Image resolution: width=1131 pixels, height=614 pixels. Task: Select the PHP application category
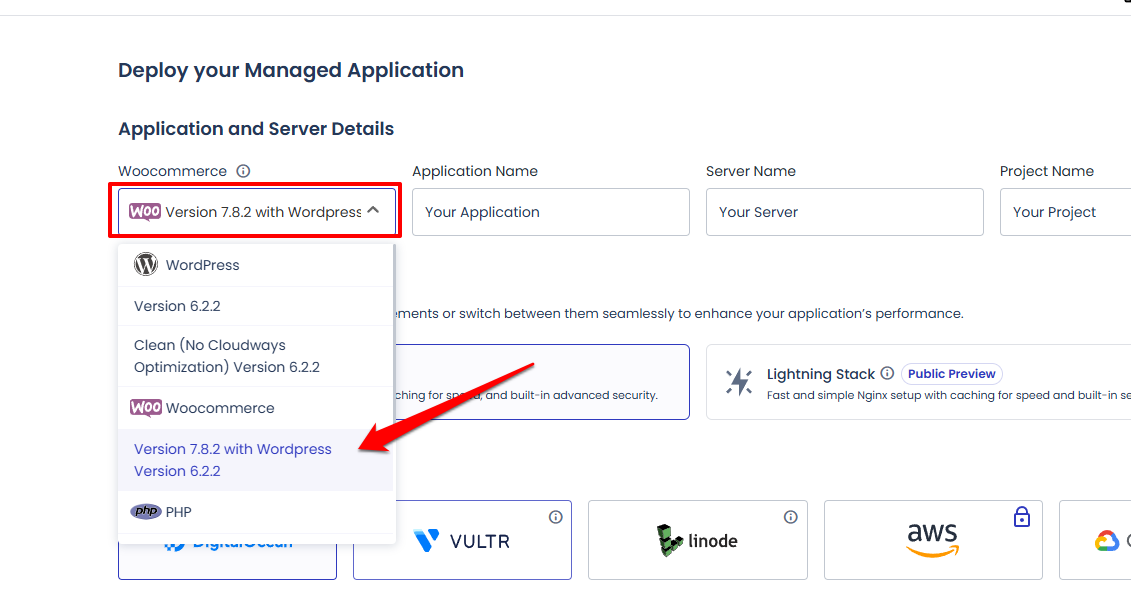[255, 512]
